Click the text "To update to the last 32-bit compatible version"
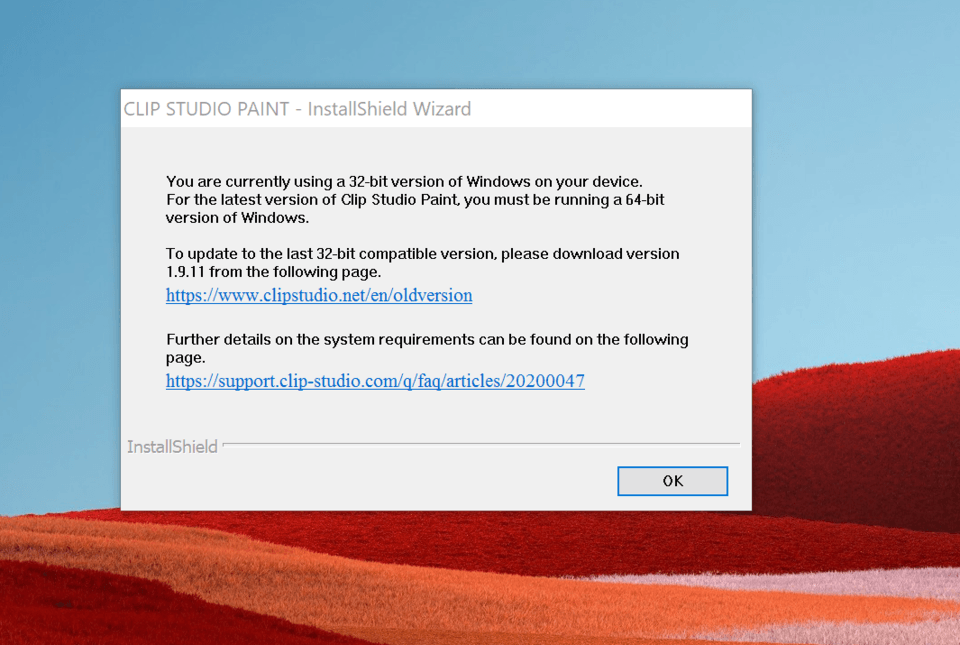The image size is (960, 645). [331, 254]
